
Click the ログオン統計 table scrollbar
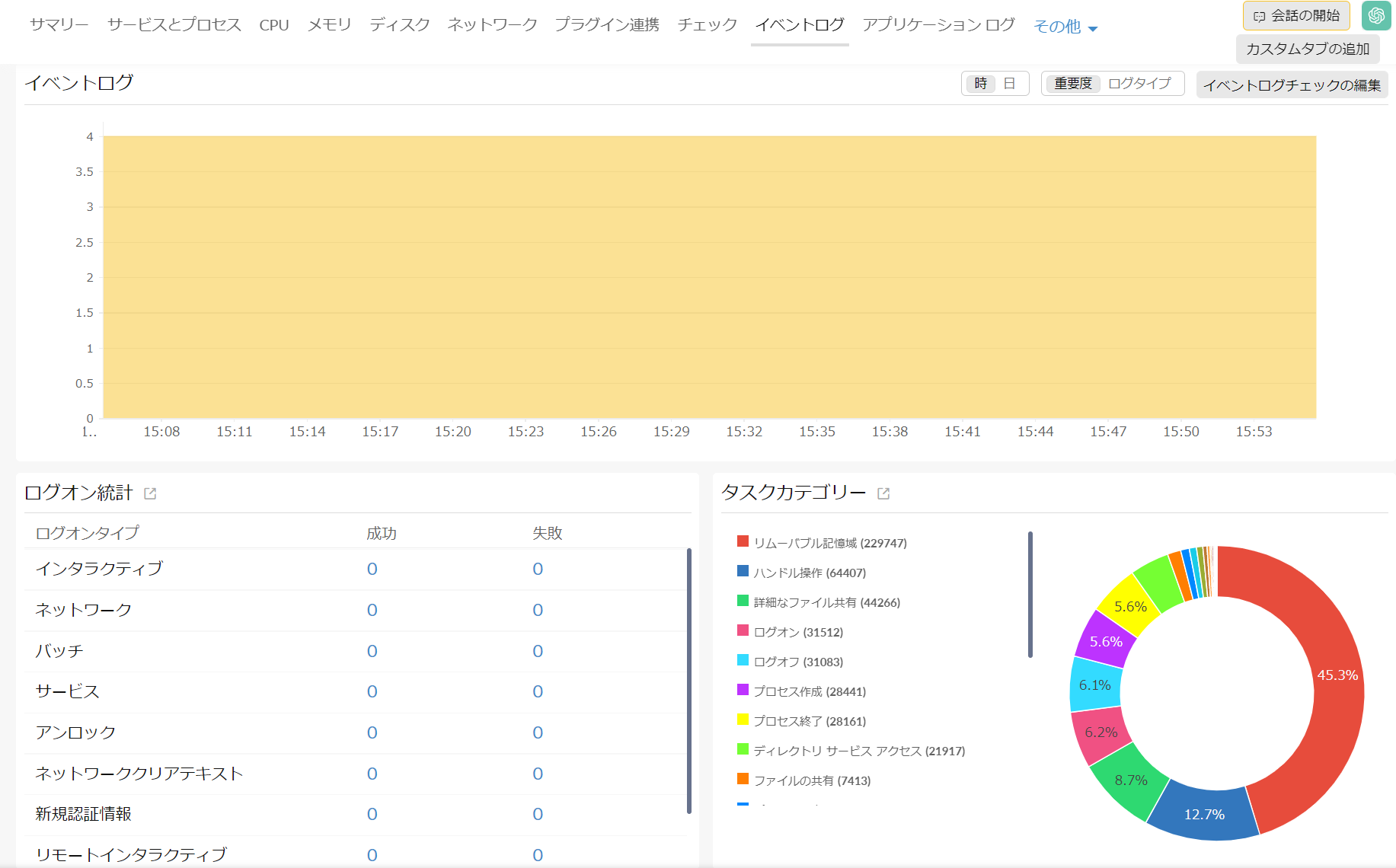point(688,680)
